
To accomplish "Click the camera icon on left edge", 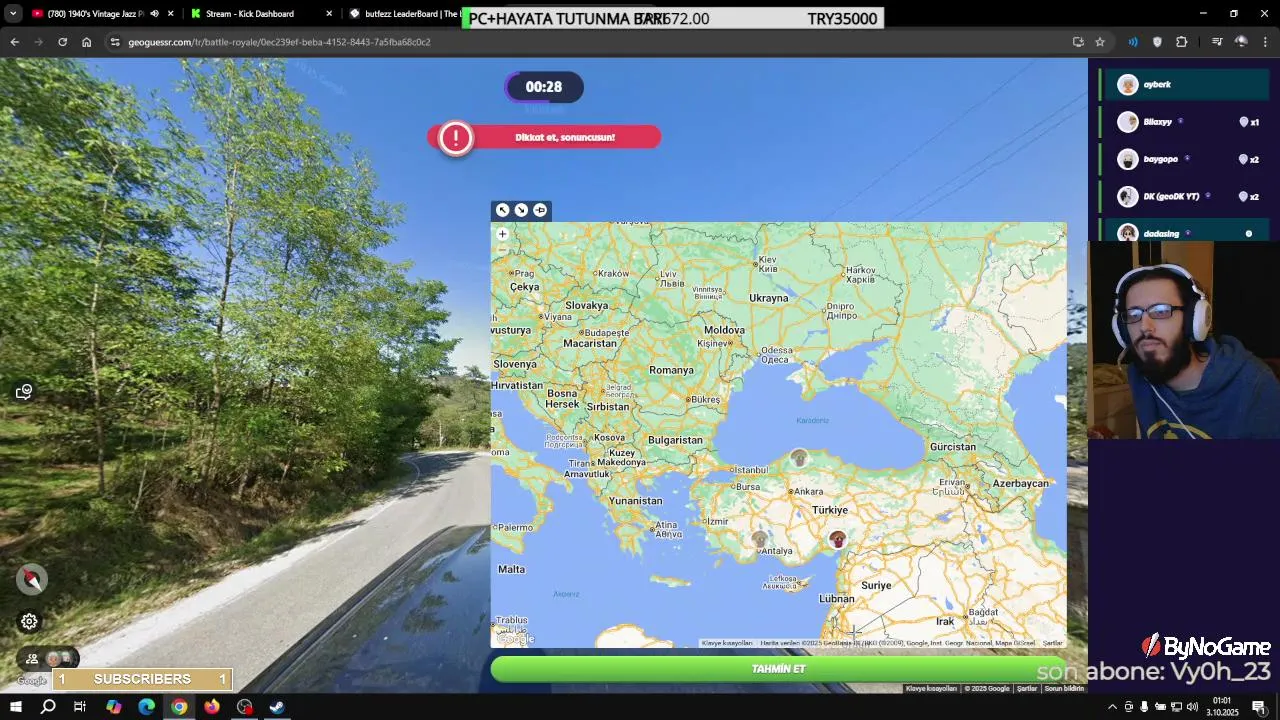I will (24, 392).
